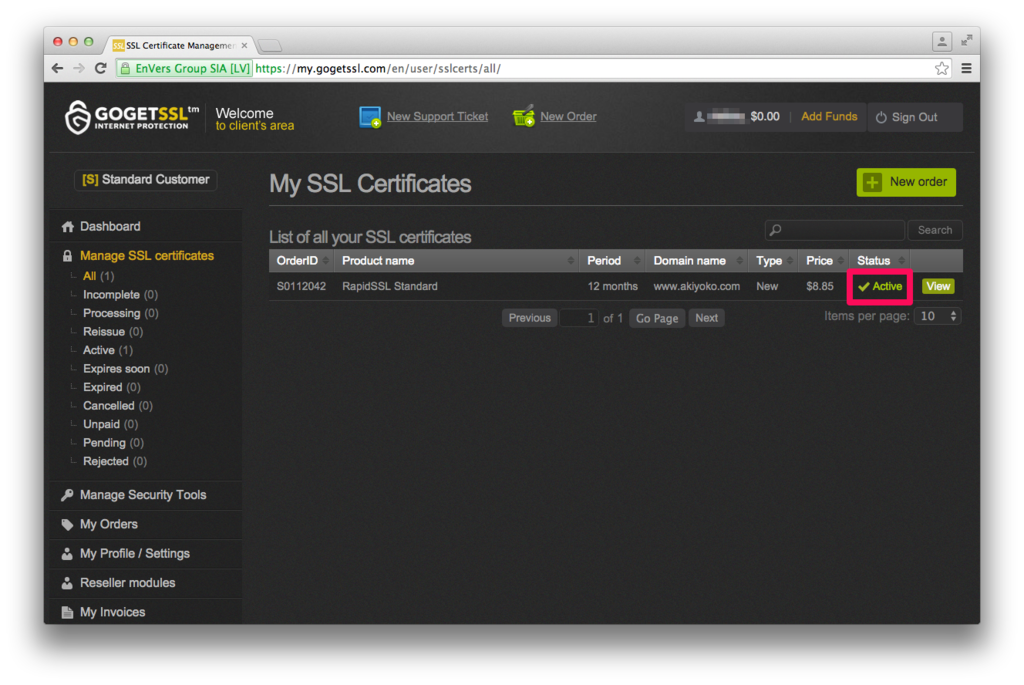Viewport: 1024px width, 685px height.
Task: Sort table by Period column
Action: coord(612,261)
